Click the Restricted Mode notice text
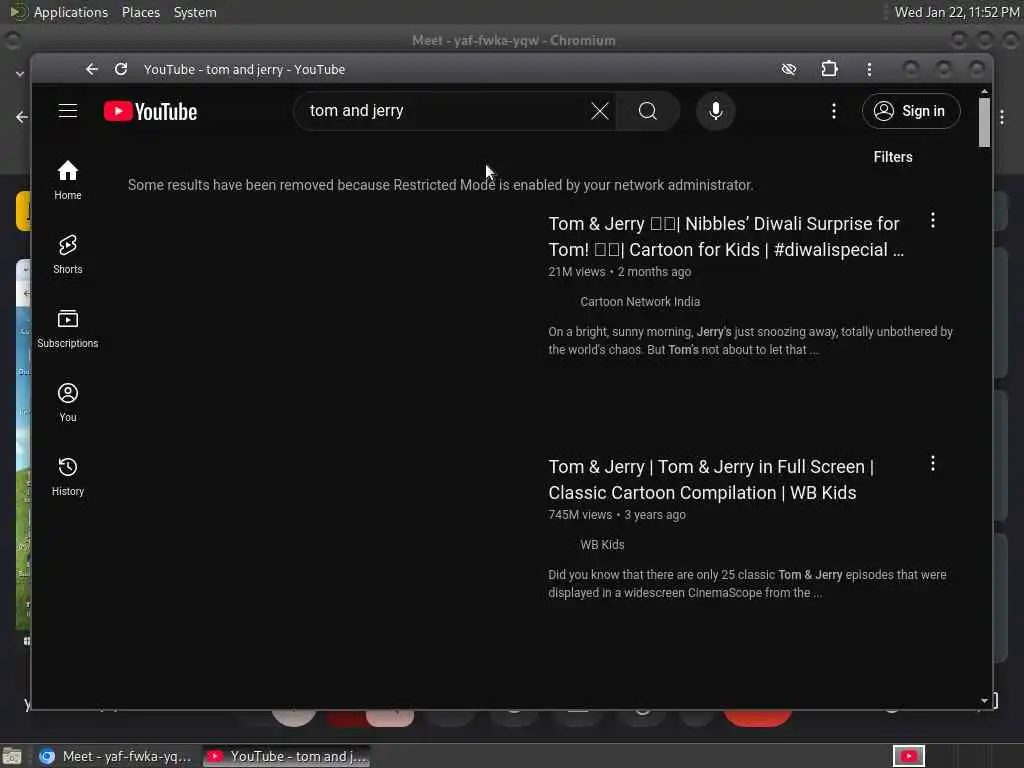Viewport: 1024px width, 768px height. pyautogui.click(x=440, y=185)
